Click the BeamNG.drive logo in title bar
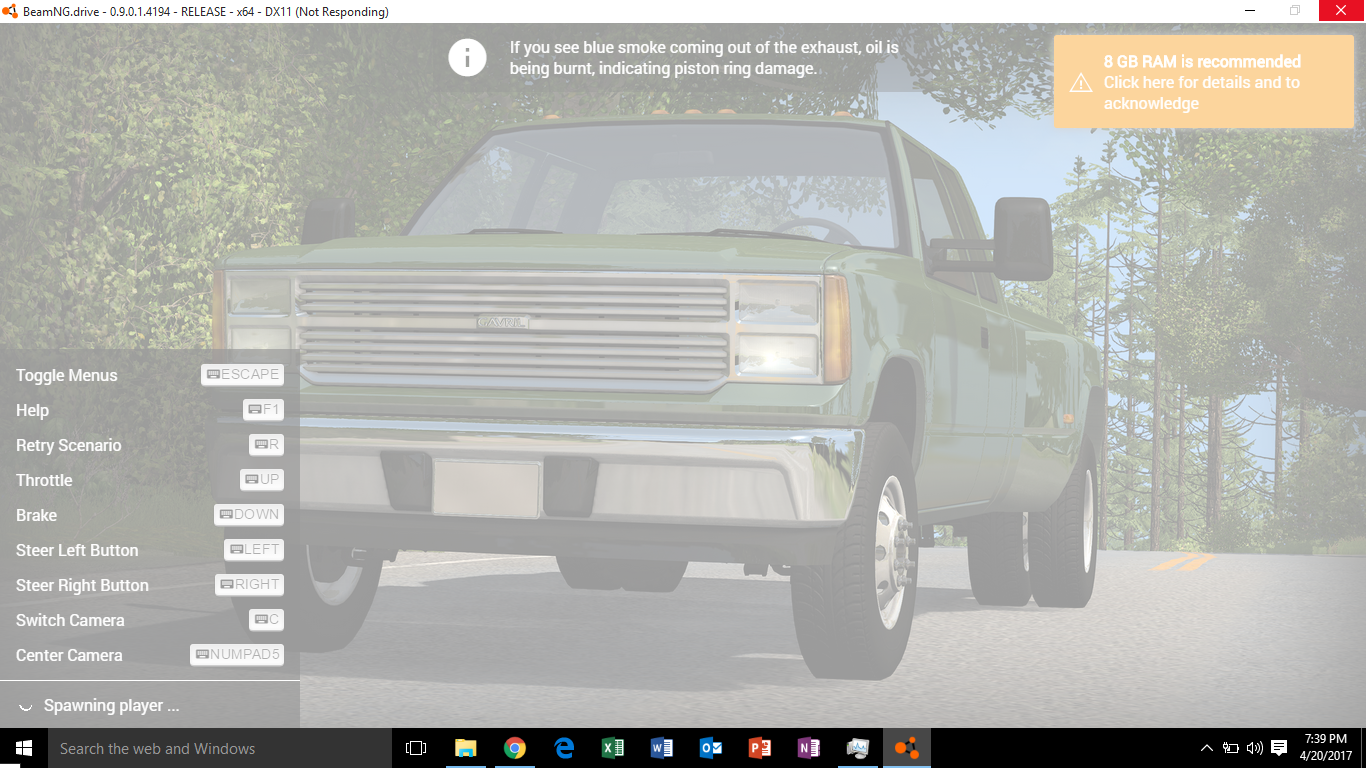Screen dimensions: 1366x768 (x=11, y=11)
